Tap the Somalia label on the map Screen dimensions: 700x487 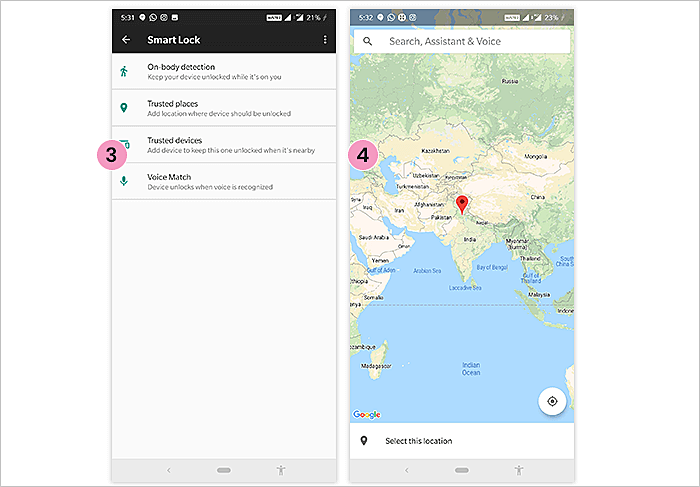point(374,298)
